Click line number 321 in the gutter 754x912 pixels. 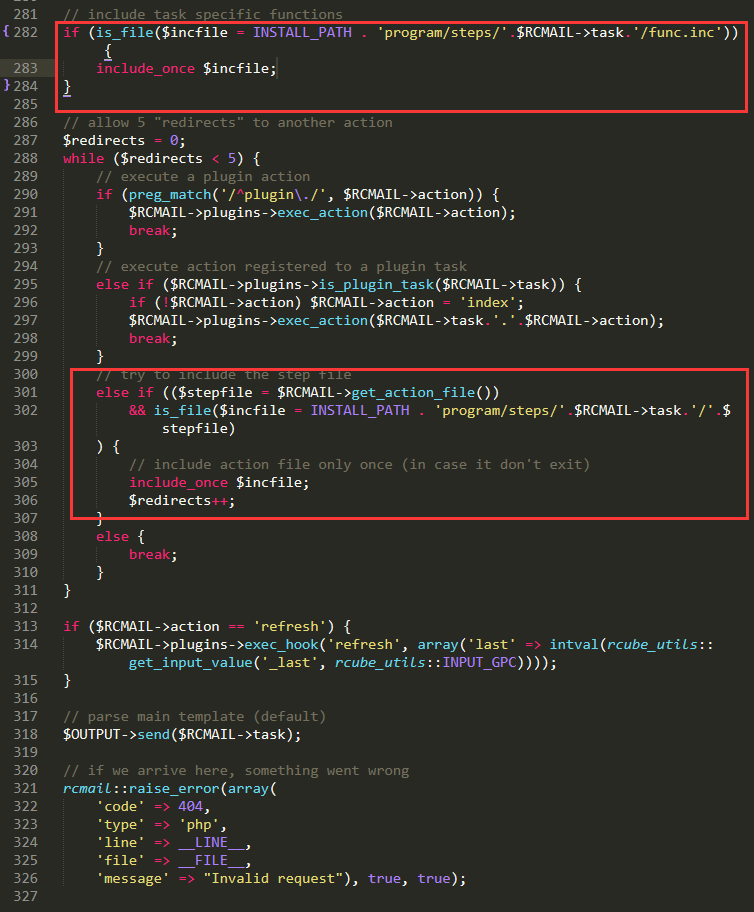click(x=26, y=788)
